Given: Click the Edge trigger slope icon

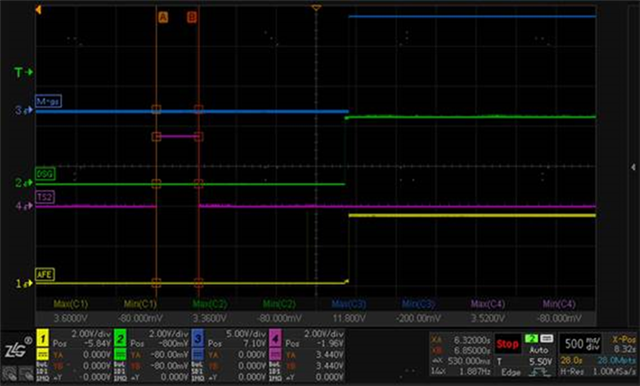Looking at the screenshot, I should click(540, 372).
